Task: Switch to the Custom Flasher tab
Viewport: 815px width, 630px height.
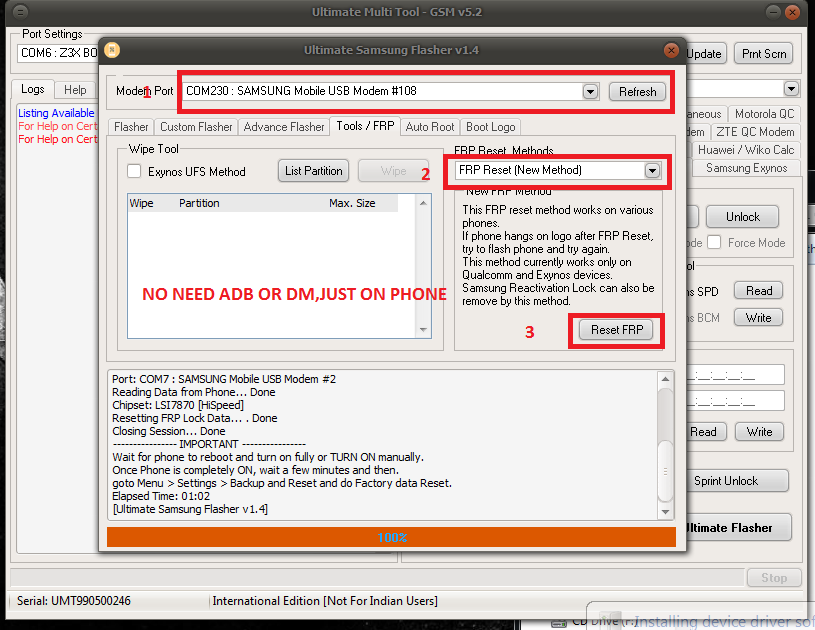Action: pyautogui.click(x=196, y=127)
